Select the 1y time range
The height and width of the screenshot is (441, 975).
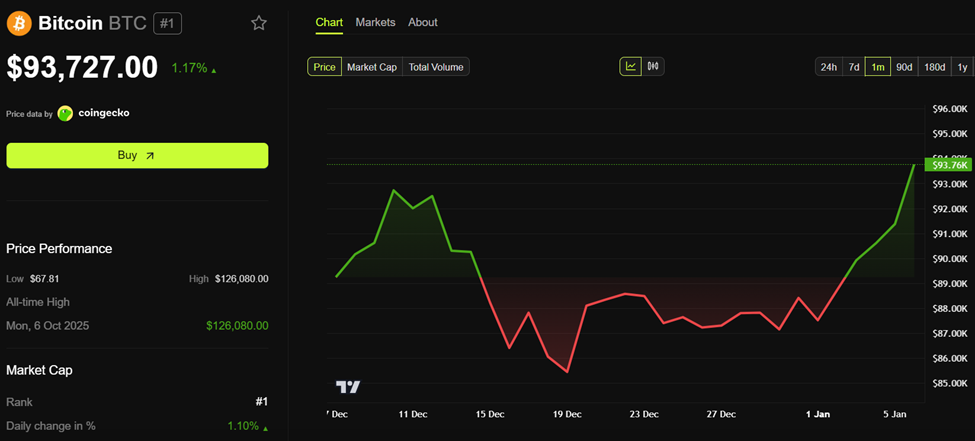[x=962, y=67]
